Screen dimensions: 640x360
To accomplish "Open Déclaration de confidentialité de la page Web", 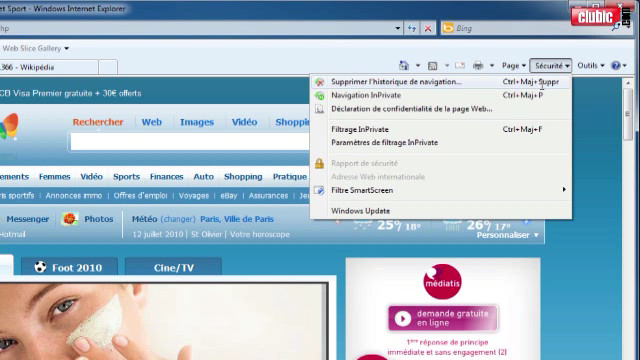I will point(441,109).
